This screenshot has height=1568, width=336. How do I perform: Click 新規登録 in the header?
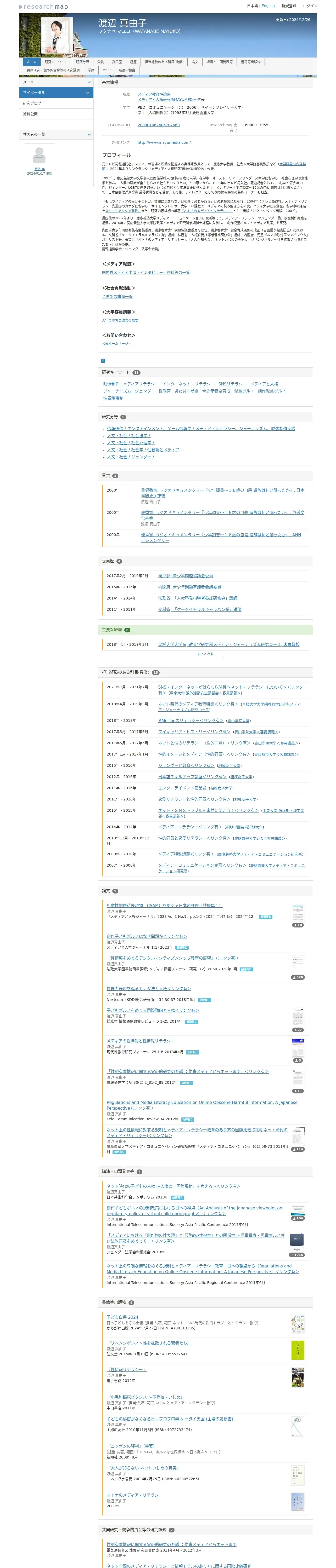[289, 5]
